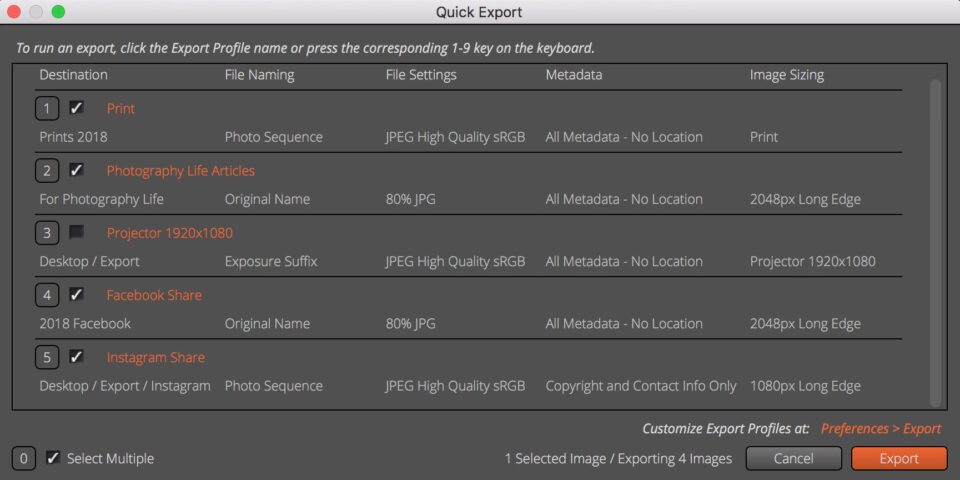The width and height of the screenshot is (960, 480).
Task: Open Preferences > Export link
Action: 881,429
